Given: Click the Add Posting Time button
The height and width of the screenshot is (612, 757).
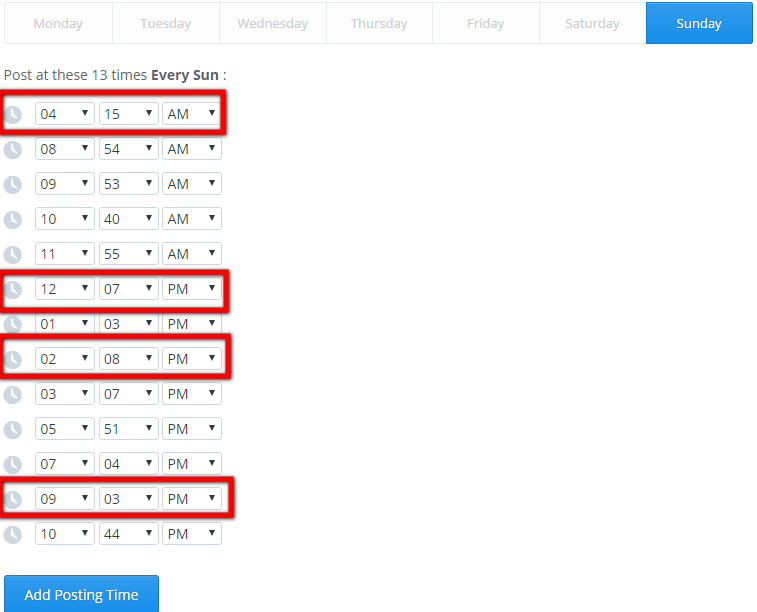Looking at the screenshot, I should coord(81,594).
